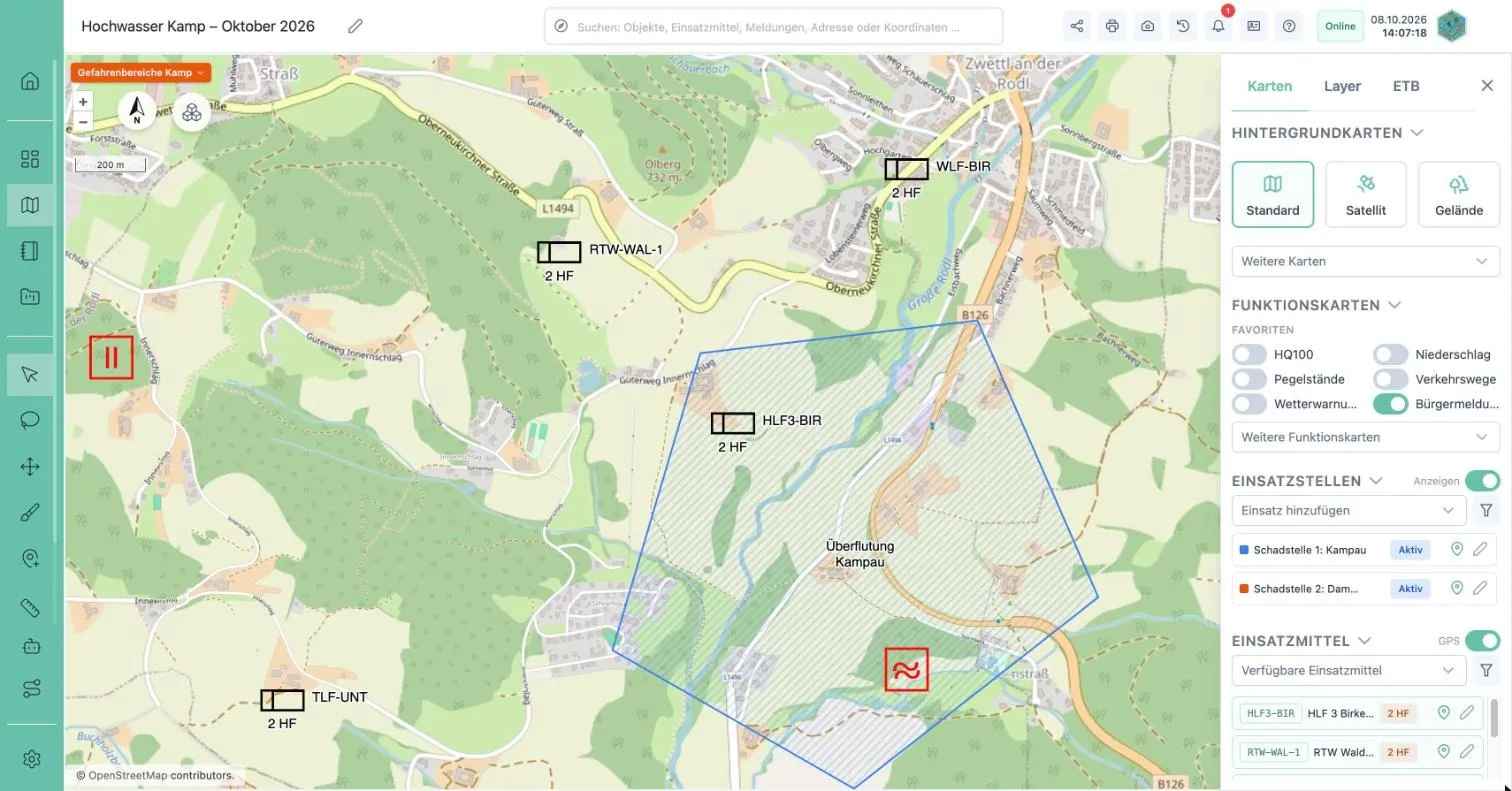The image size is (1512, 791).
Task: Take a map screenshot with camera icon
Action: point(1147,26)
